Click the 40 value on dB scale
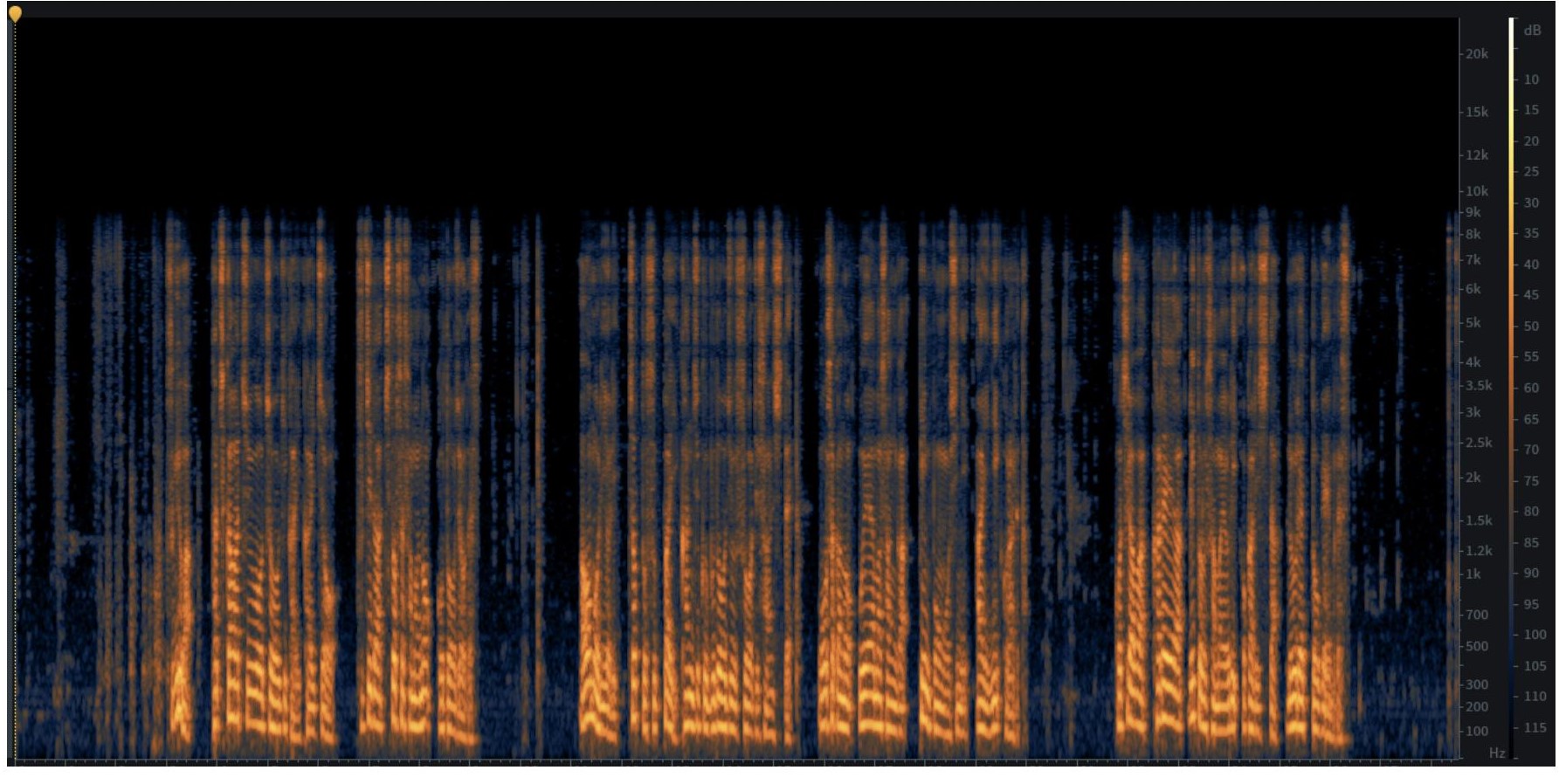This screenshot has width=1559, height=784. point(1532,265)
